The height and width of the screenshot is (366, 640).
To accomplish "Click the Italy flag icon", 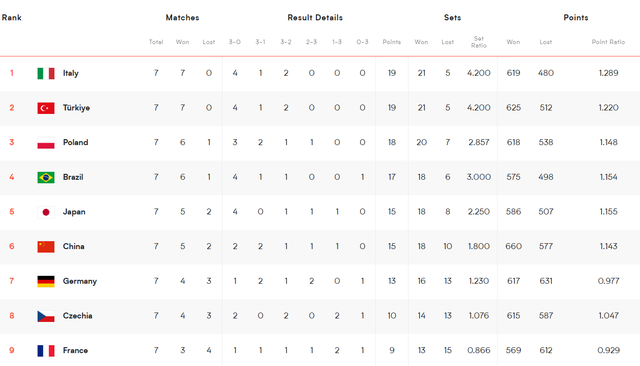I will coord(46,73).
